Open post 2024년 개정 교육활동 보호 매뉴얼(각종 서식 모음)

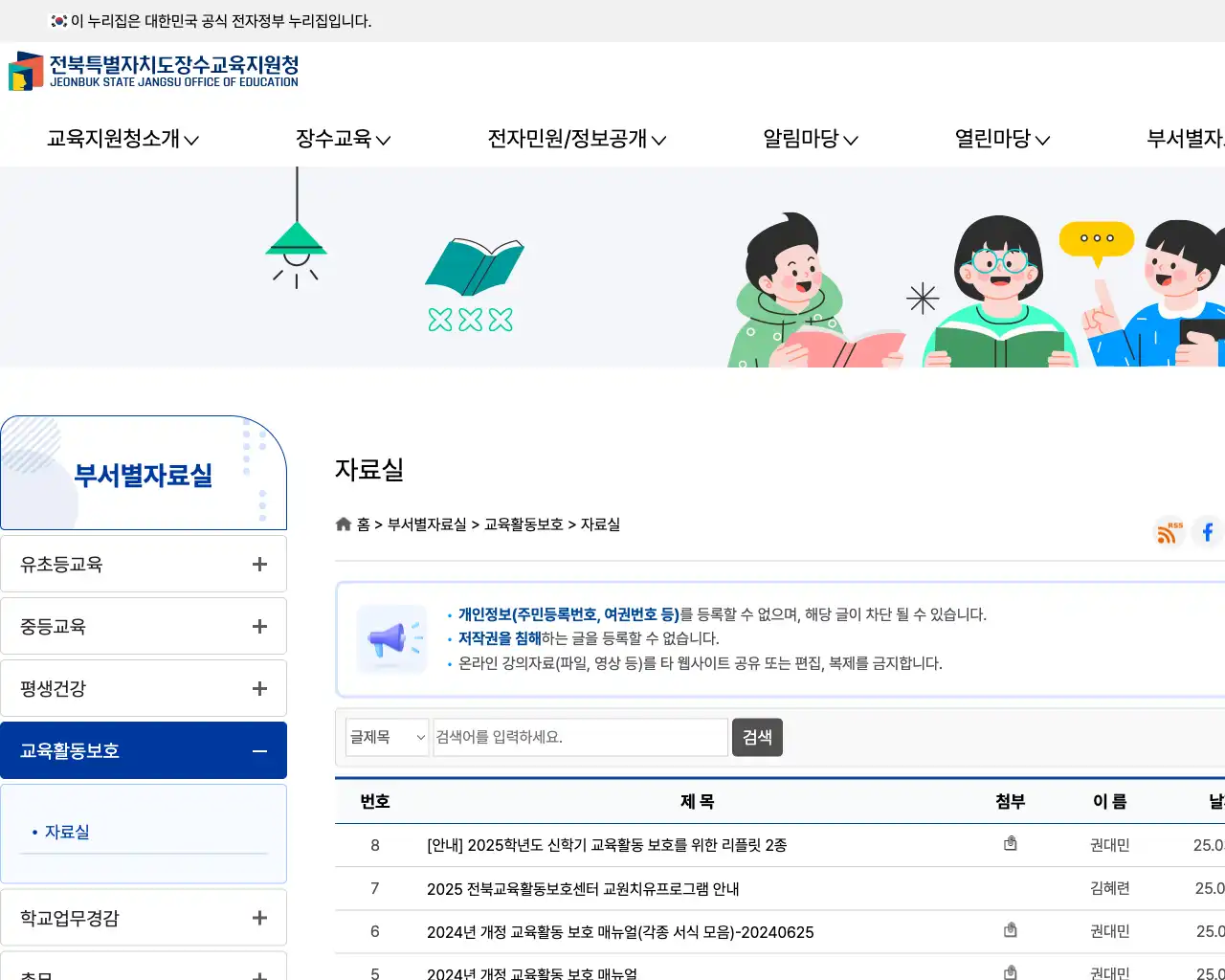[x=620, y=931]
